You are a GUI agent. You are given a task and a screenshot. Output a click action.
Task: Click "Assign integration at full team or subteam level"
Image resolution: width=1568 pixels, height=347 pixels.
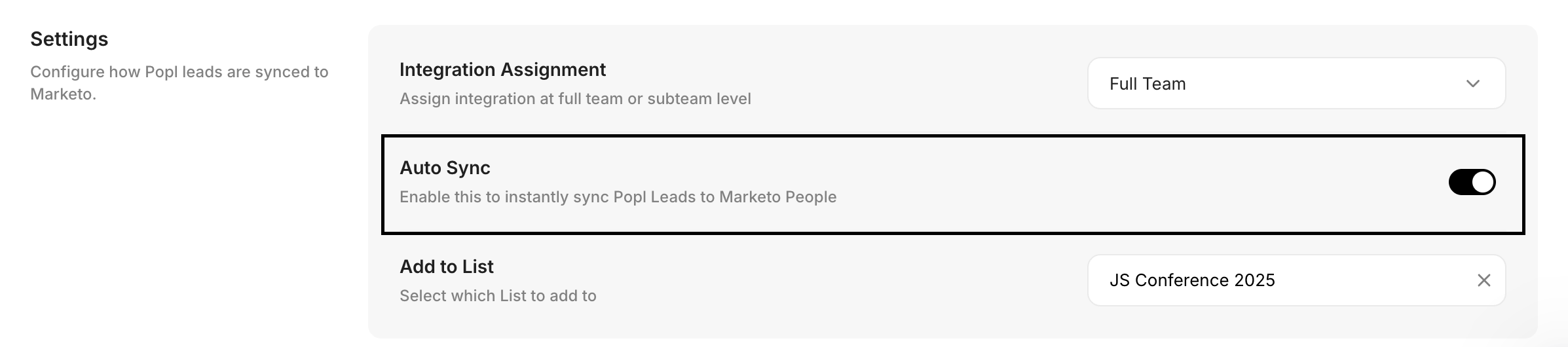pyautogui.click(x=575, y=99)
